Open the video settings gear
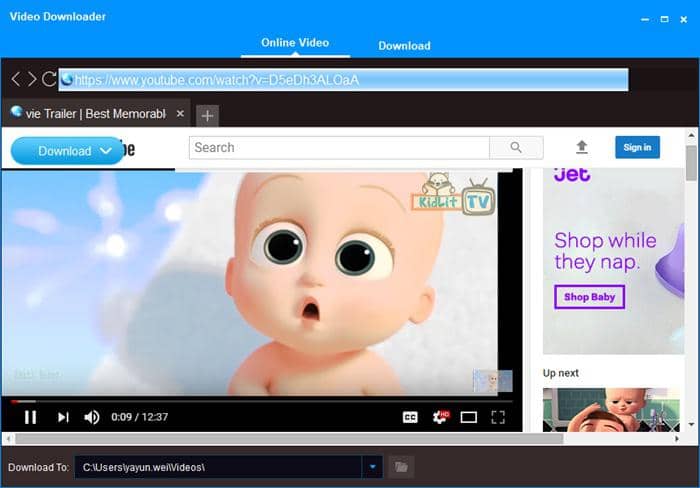The height and width of the screenshot is (488, 700). click(439, 417)
